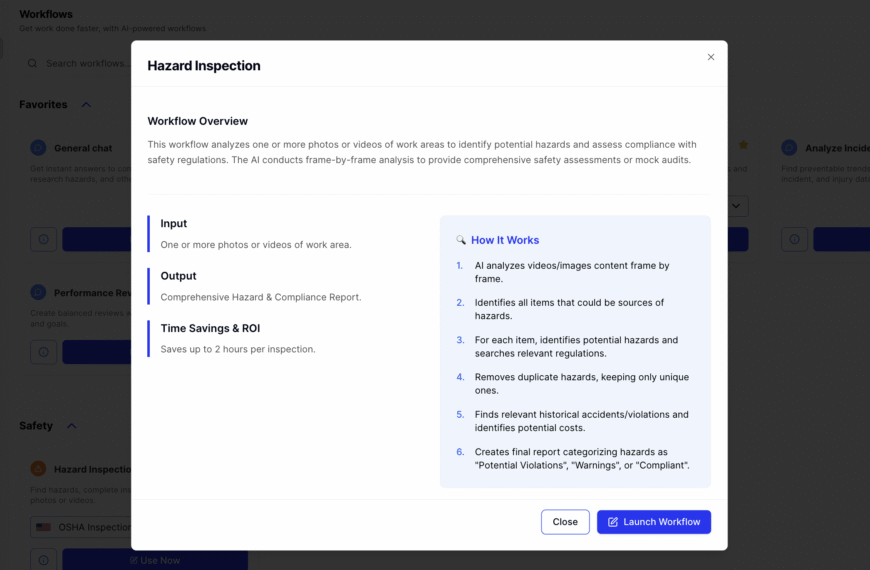The width and height of the screenshot is (870, 570).
Task: Click the Input section heading
Action: click(x=174, y=223)
